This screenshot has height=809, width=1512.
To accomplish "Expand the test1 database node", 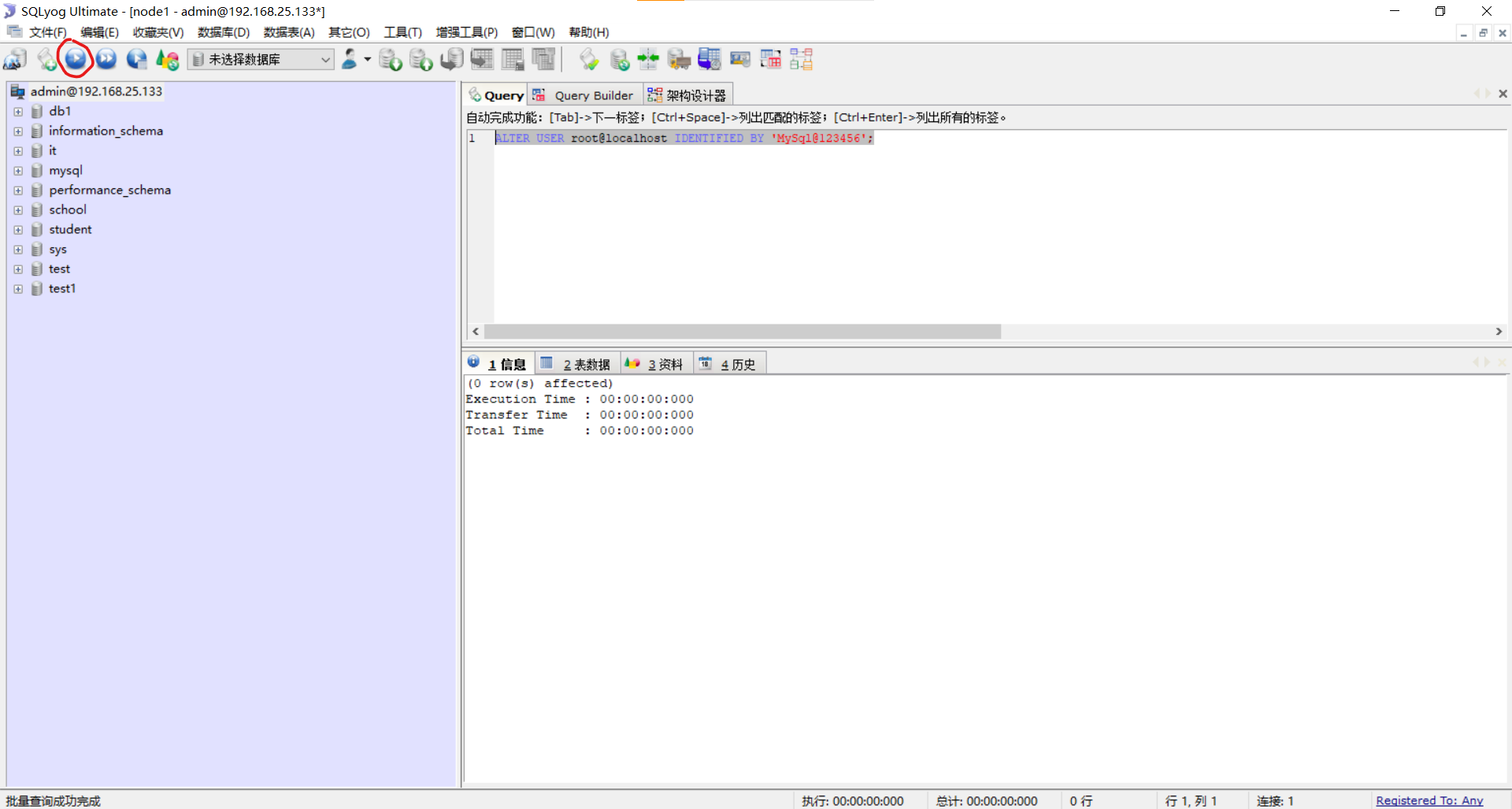I will pyautogui.click(x=18, y=289).
